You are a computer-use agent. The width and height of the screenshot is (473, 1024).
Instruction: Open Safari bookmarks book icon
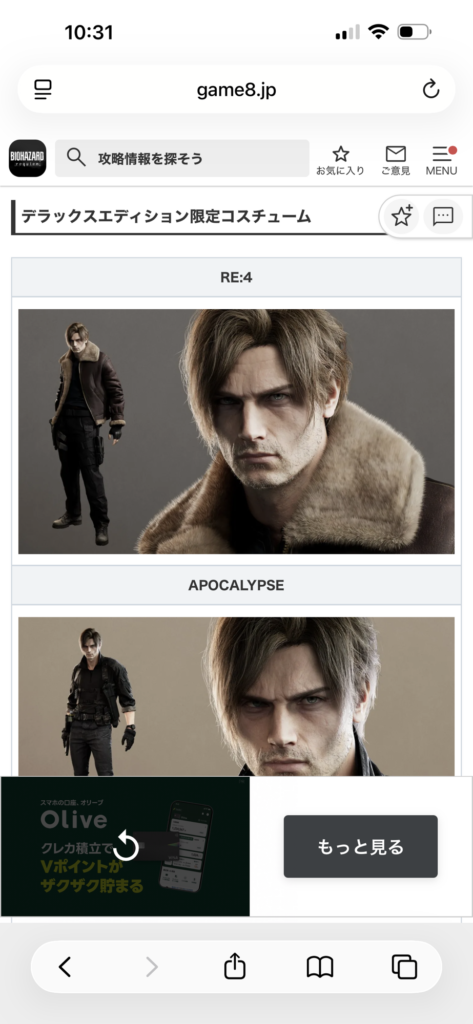[319, 967]
